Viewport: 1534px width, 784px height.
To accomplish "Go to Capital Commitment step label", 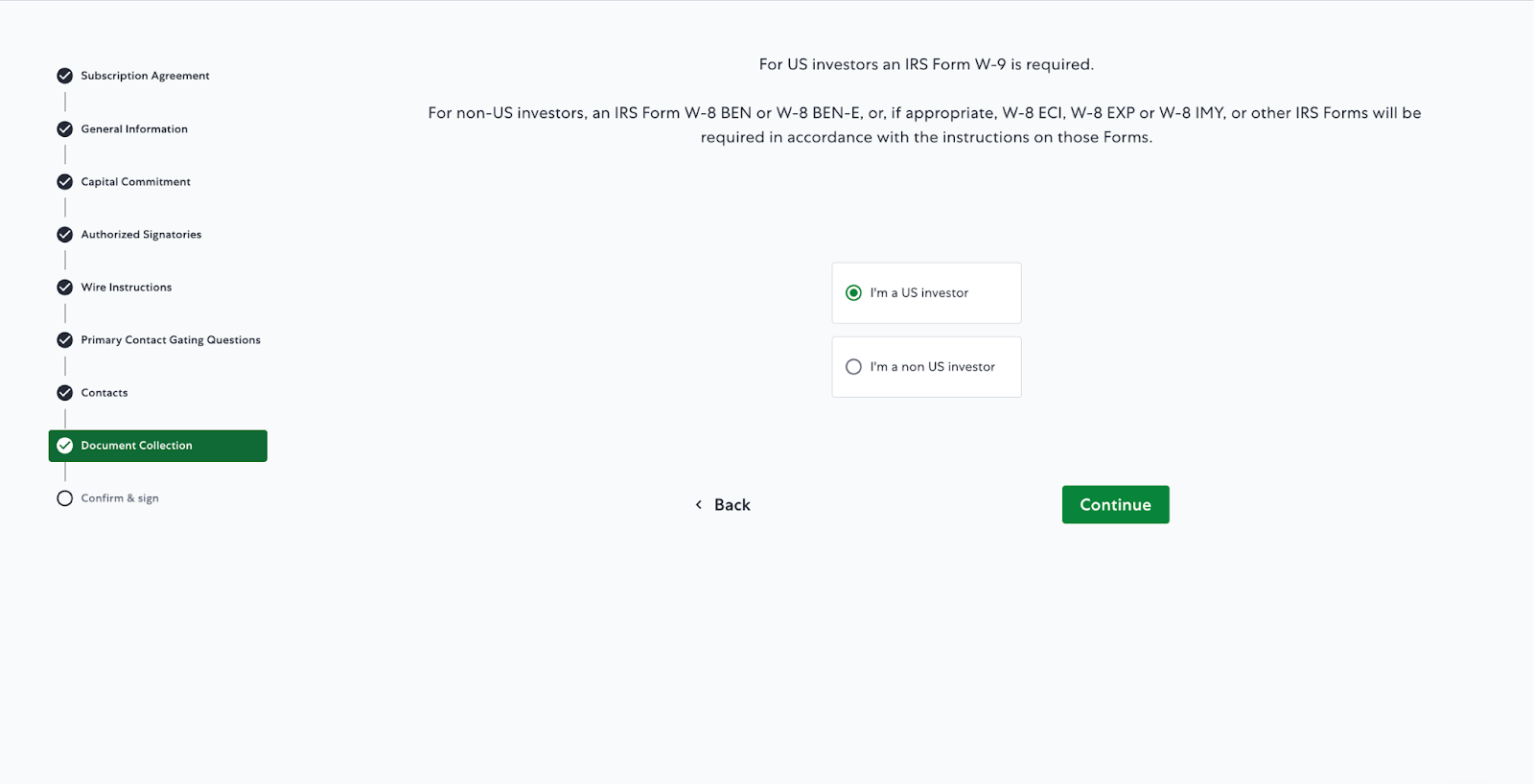I will [x=135, y=182].
